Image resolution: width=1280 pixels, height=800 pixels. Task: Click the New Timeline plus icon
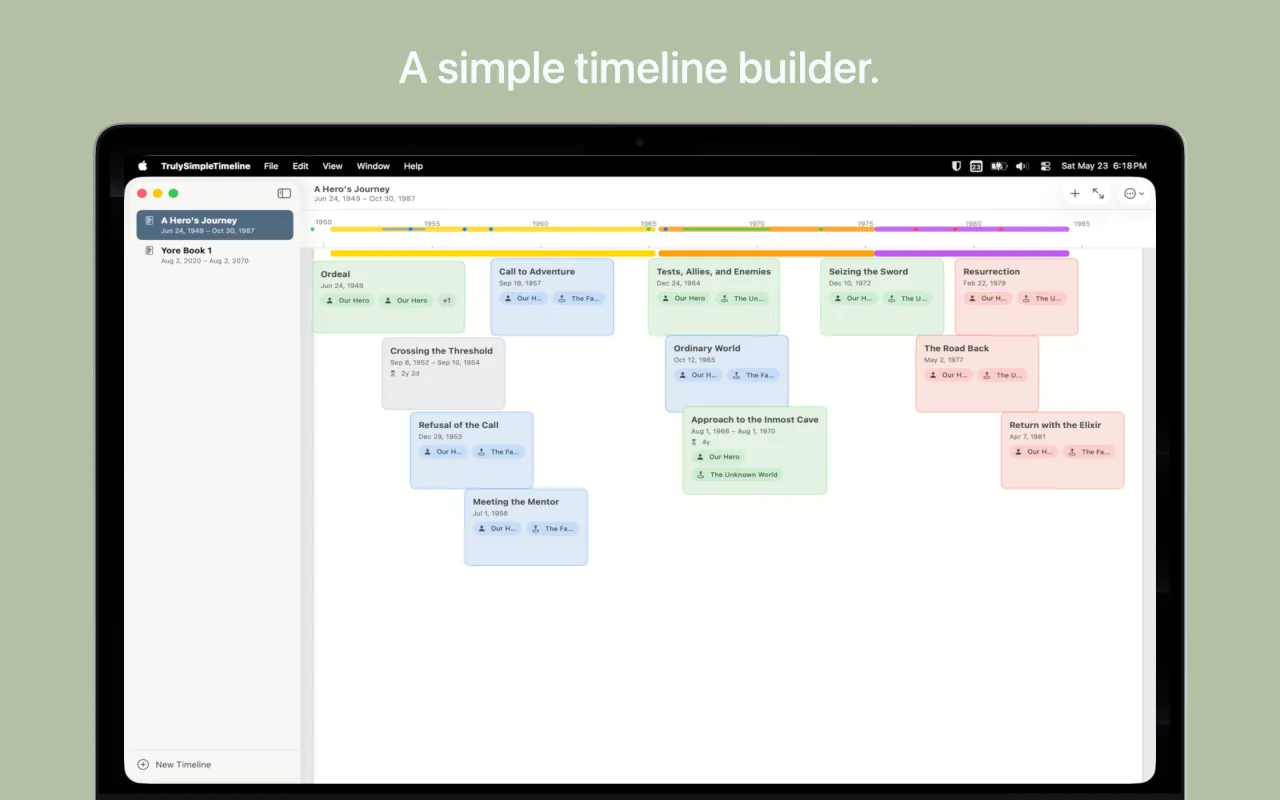point(143,764)
